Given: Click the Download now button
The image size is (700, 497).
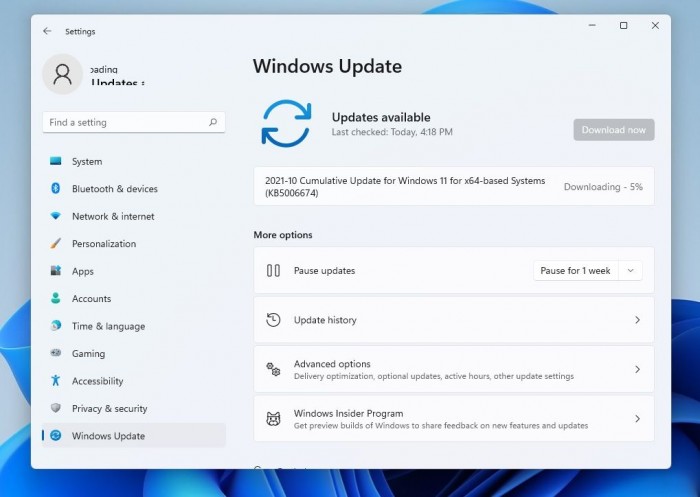Looking at the screenshot, I should click(614, 130).
